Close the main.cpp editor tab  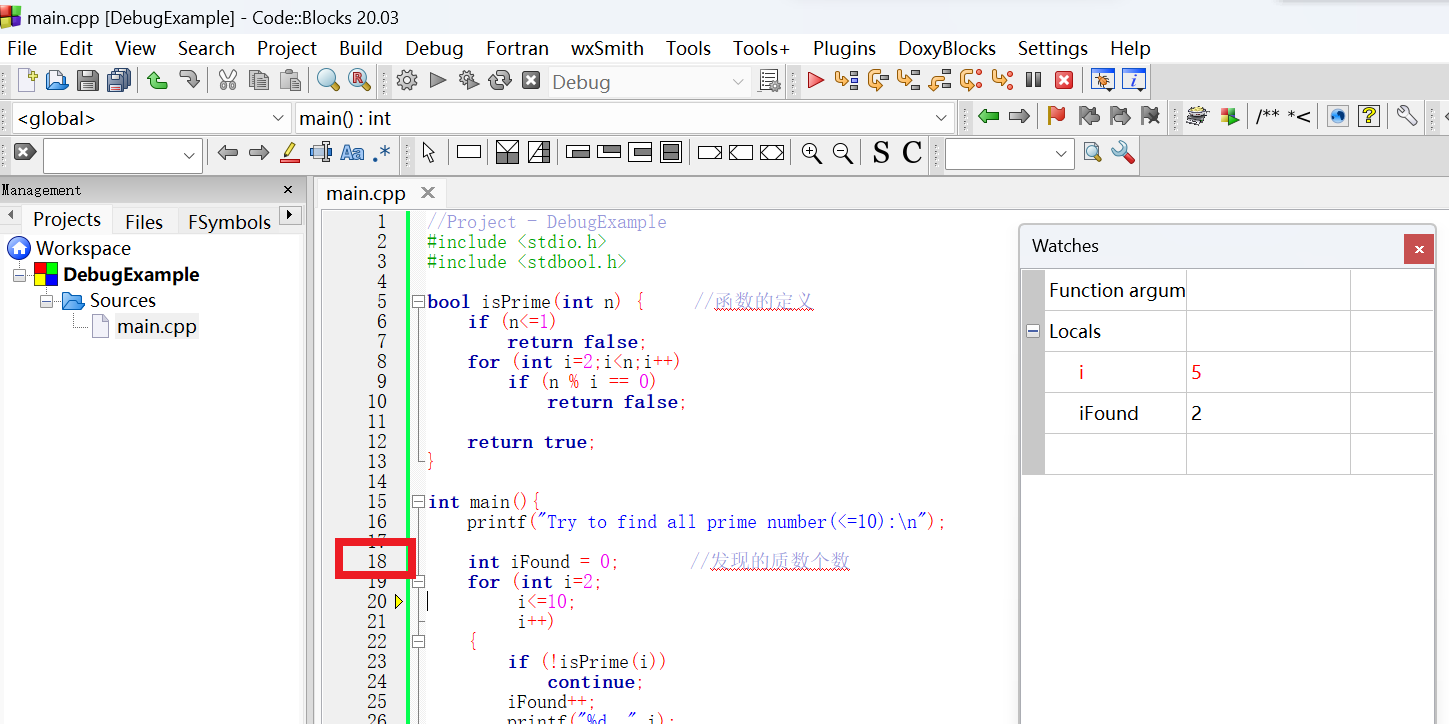428,192
